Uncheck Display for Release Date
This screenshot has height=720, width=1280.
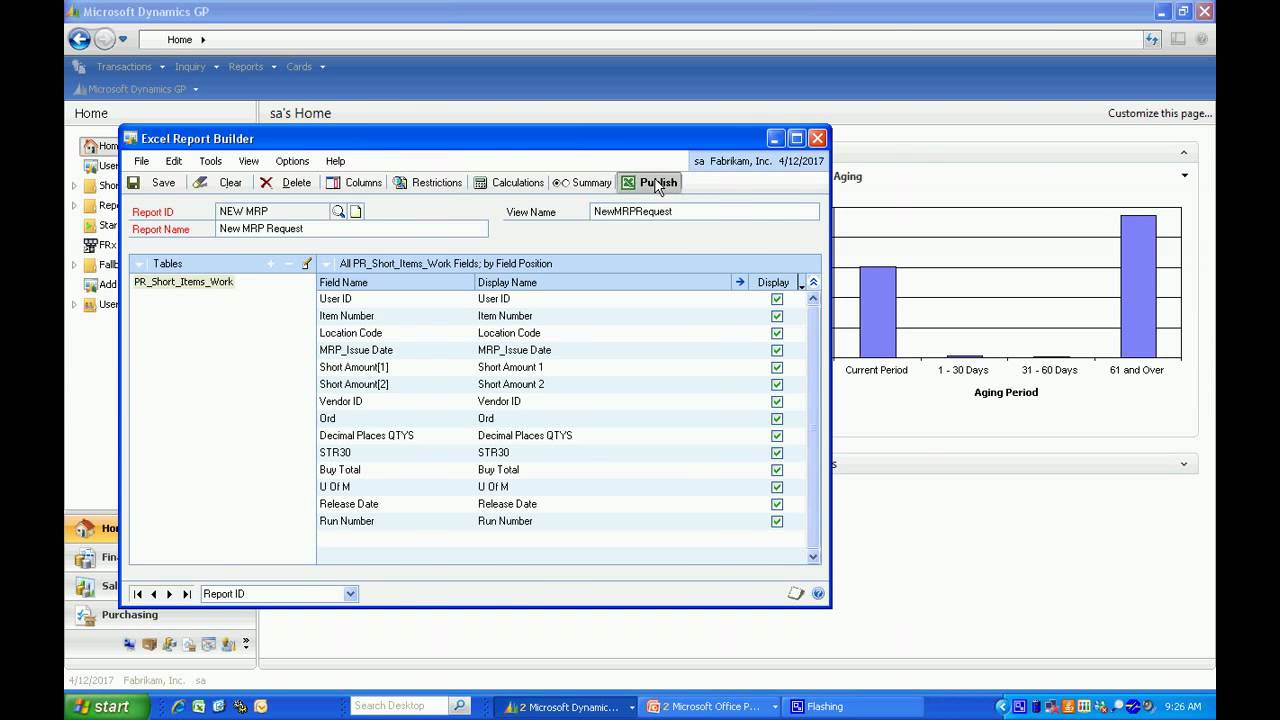(777, 504)
